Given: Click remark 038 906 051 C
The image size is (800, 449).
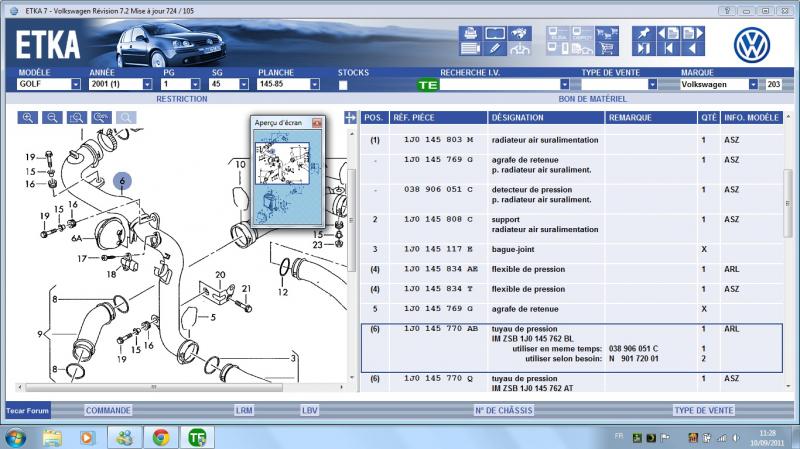Looking at the screenshot, I should coord(633,349).
